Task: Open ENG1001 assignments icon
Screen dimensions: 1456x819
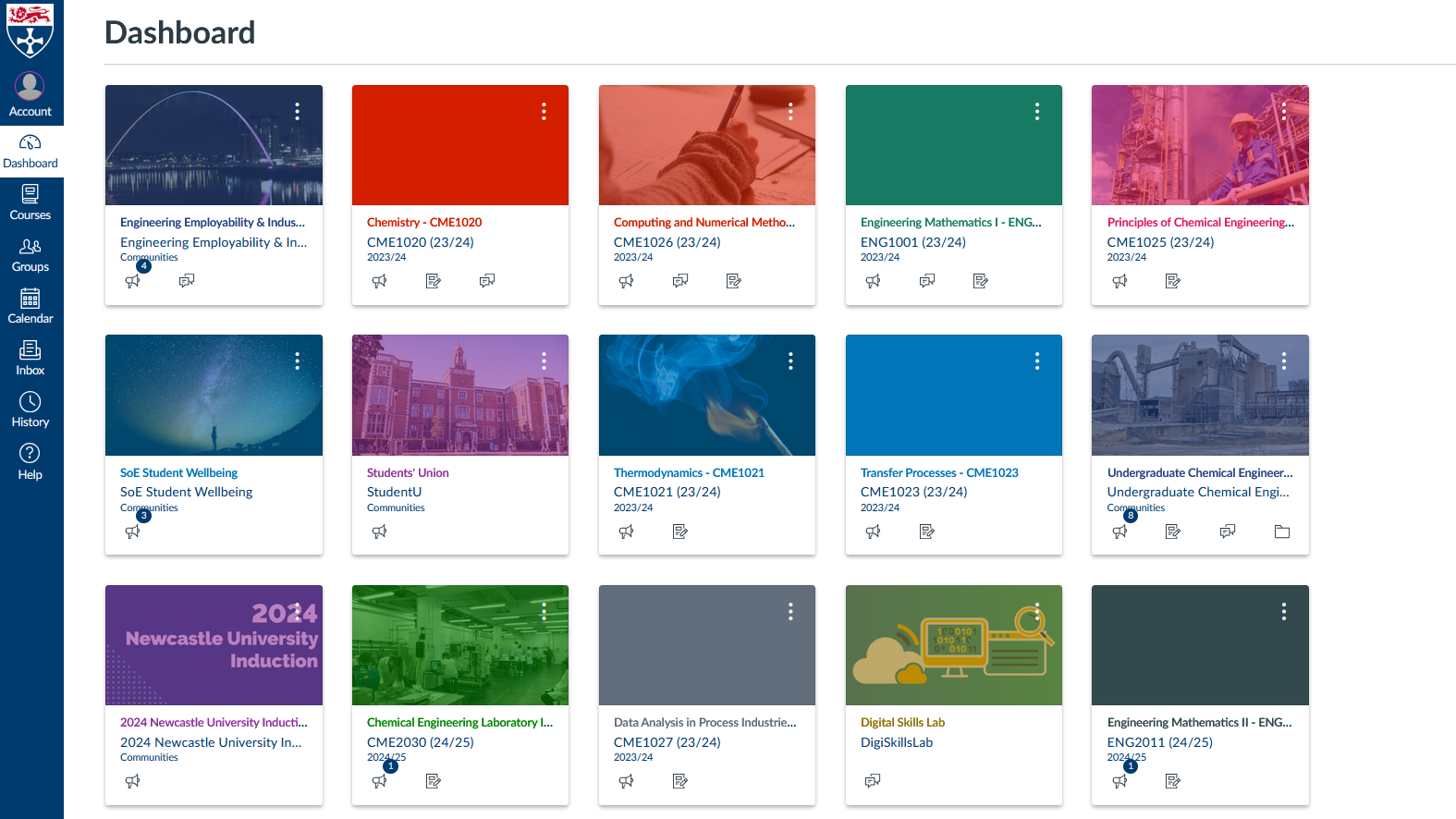Action: click(981, 281)
